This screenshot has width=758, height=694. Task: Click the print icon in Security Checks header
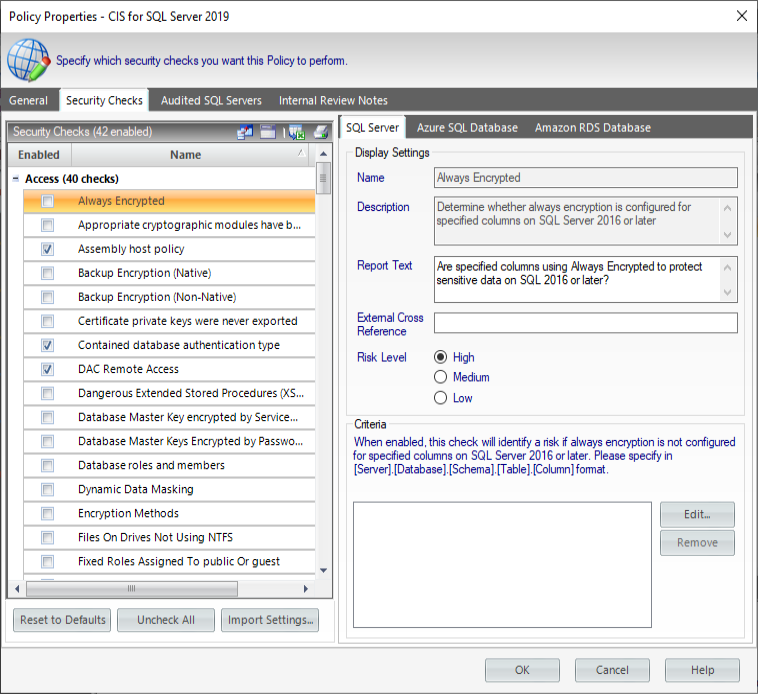click(x=320, y=132)
